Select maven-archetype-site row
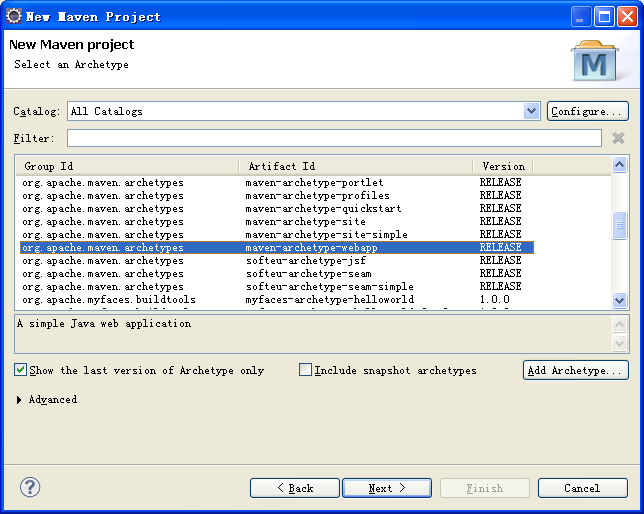Screen dimensions: 644x514 pyautogui.click(x=277, y=222)
